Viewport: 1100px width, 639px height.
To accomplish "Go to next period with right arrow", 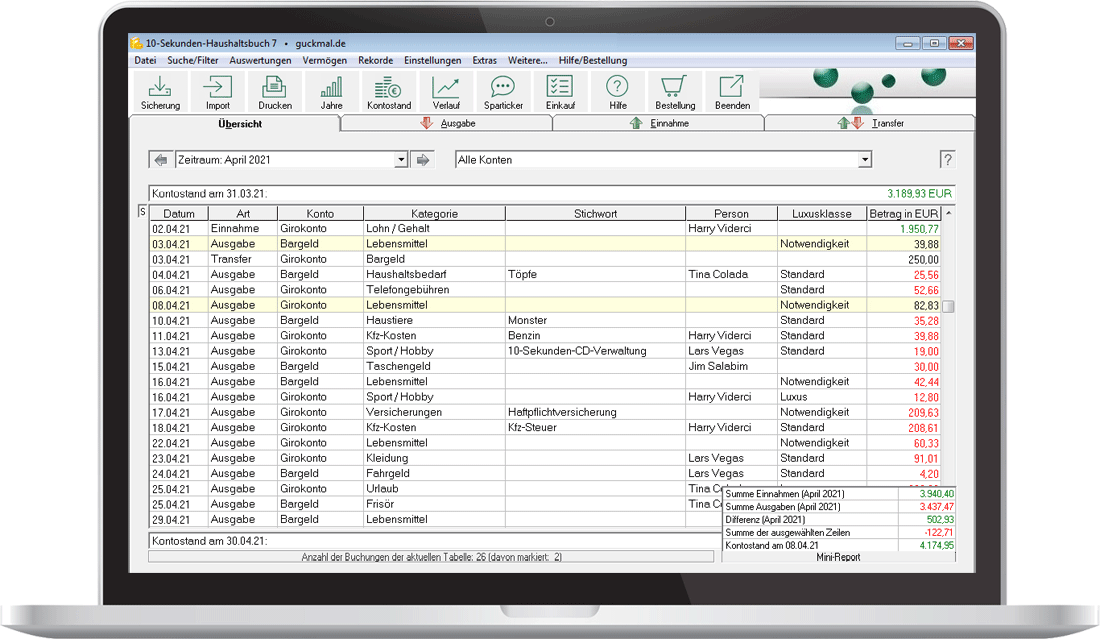I will (422, 160).
